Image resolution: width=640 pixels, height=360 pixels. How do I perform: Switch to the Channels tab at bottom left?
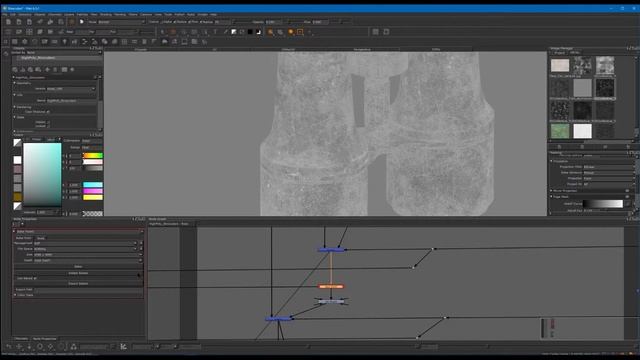[21, 339]
